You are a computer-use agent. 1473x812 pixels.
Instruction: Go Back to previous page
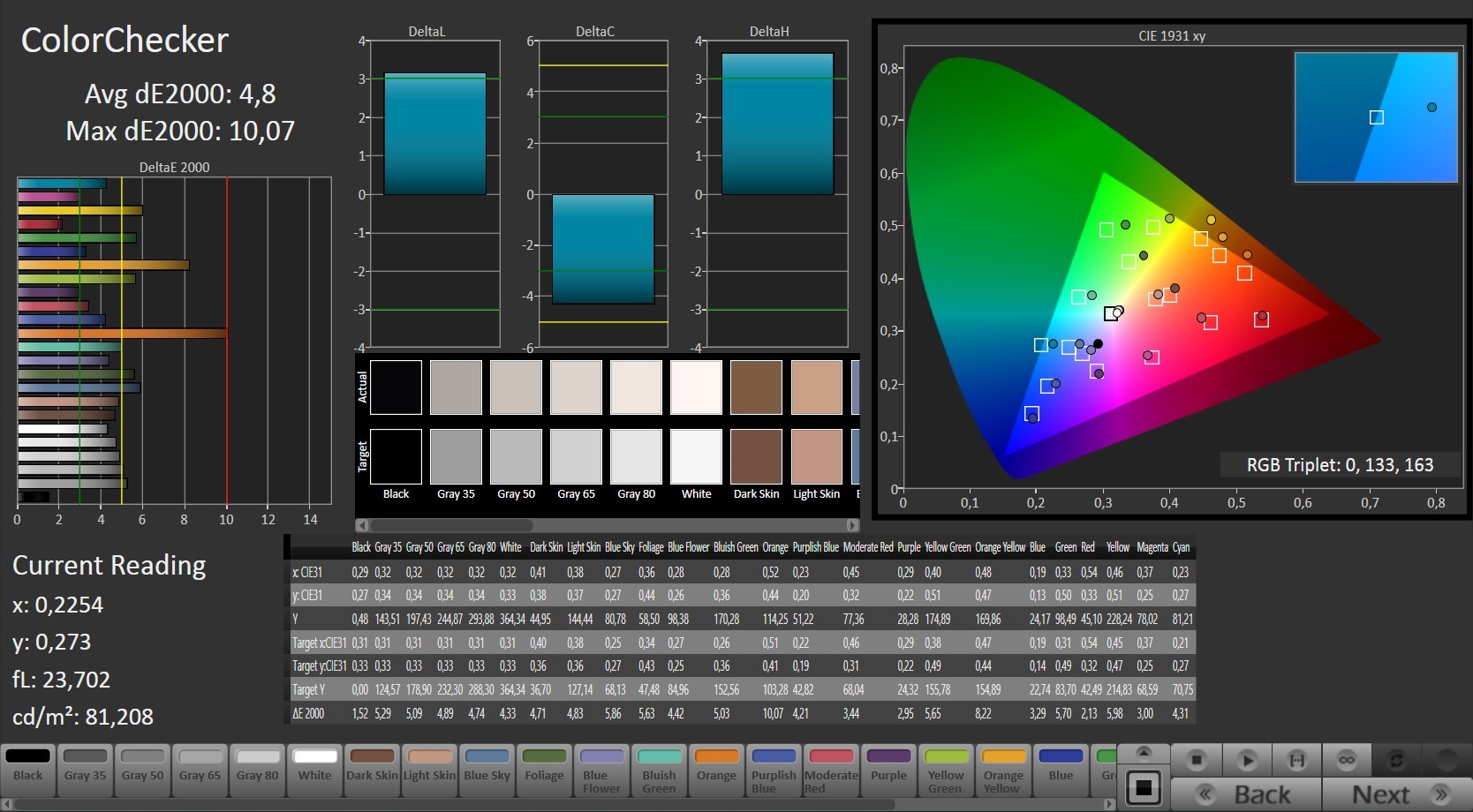[1246, 794]
